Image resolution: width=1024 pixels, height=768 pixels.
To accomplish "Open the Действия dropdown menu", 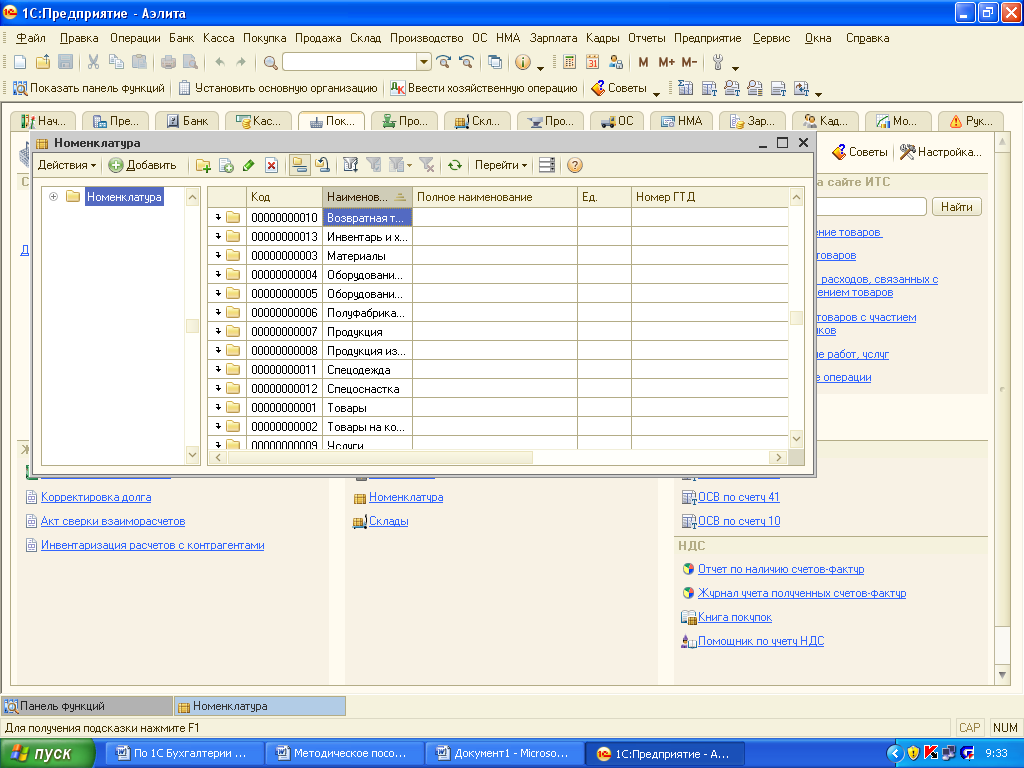I will (x=67, y=165).
